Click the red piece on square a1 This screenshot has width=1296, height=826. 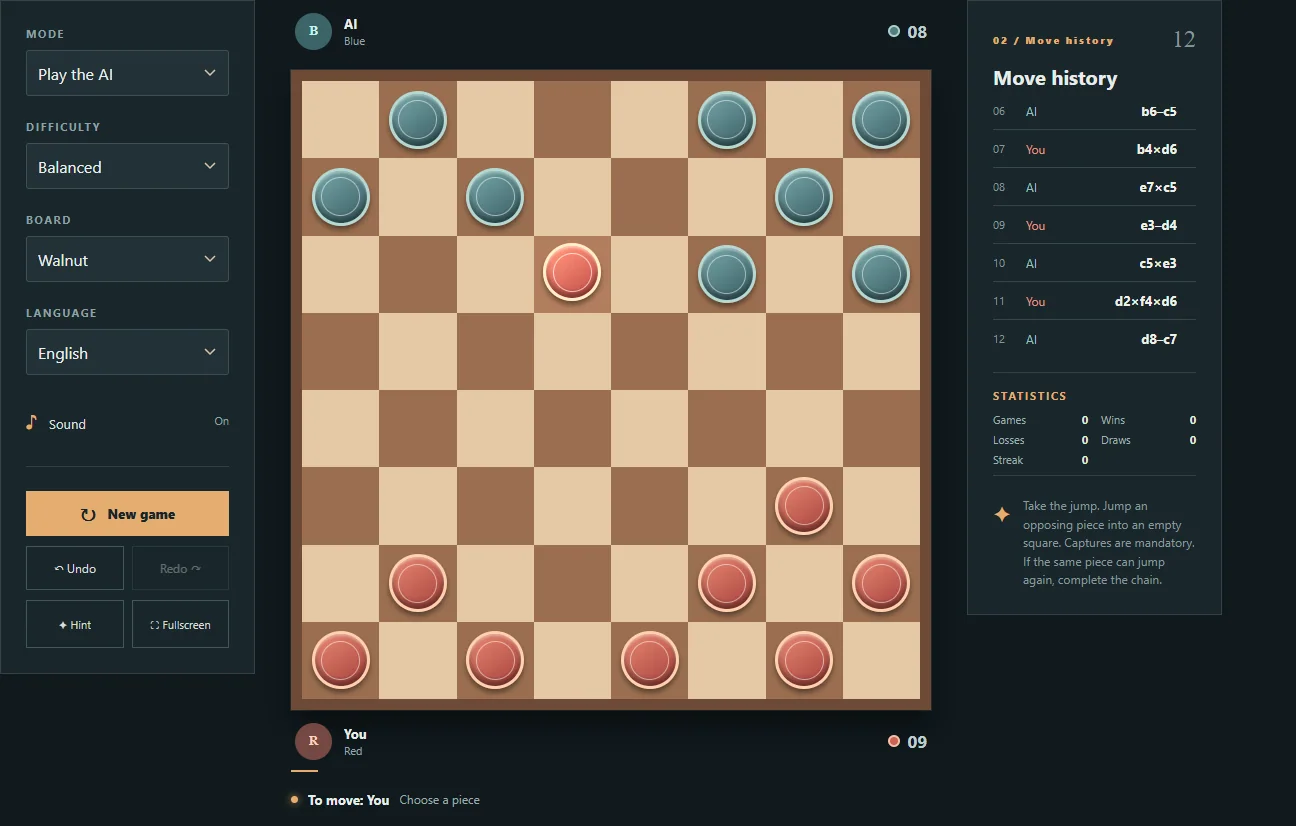point(341,661)
